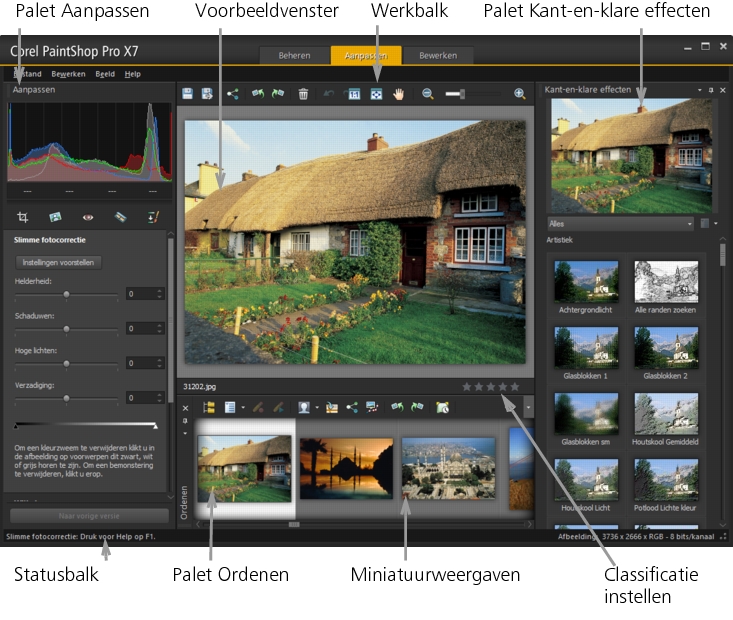Click the Zoom in magnifier
733x620 pixels.
coord(519,94)
